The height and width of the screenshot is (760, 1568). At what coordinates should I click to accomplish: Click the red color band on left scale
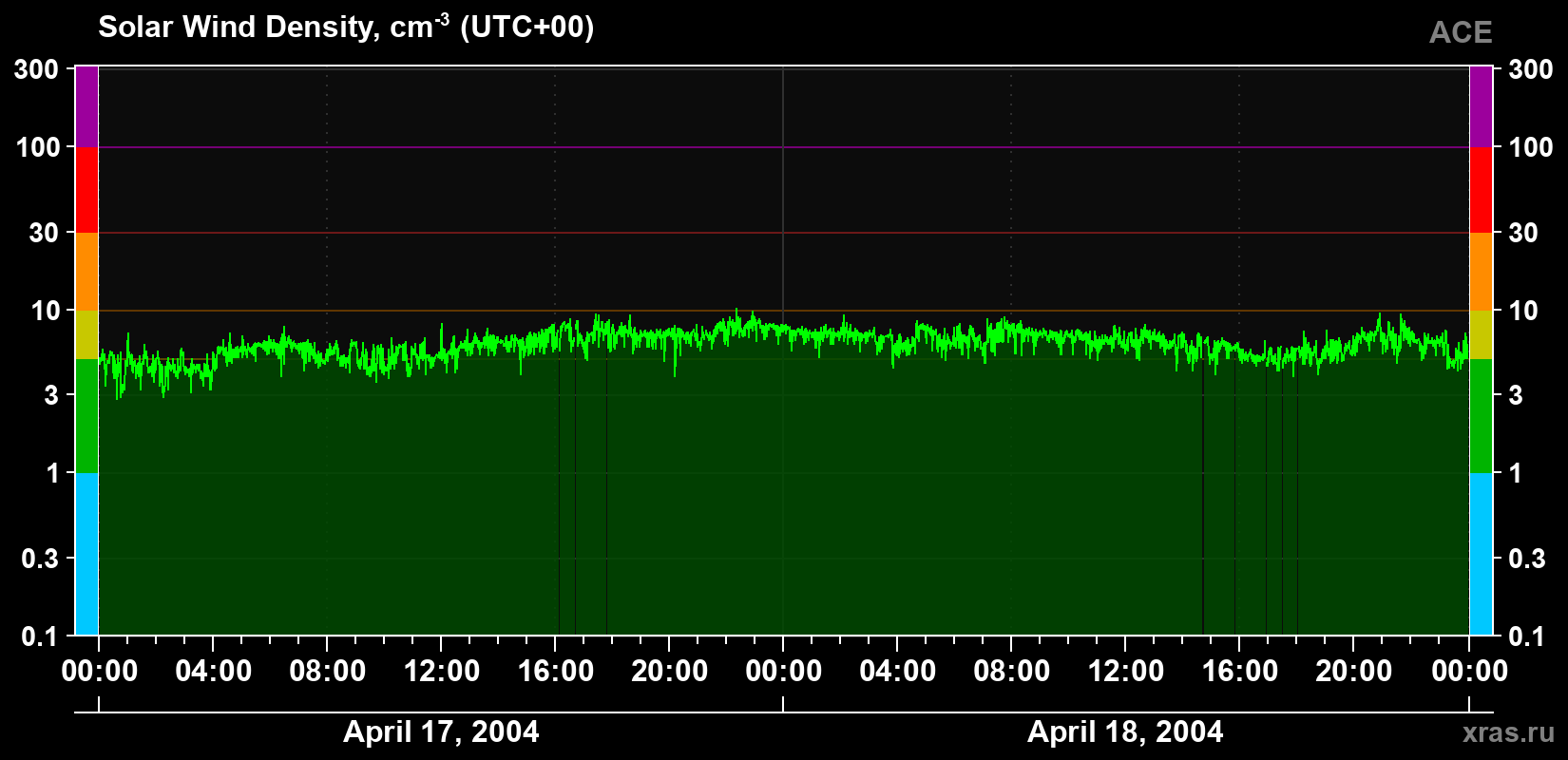pos(86,190)
